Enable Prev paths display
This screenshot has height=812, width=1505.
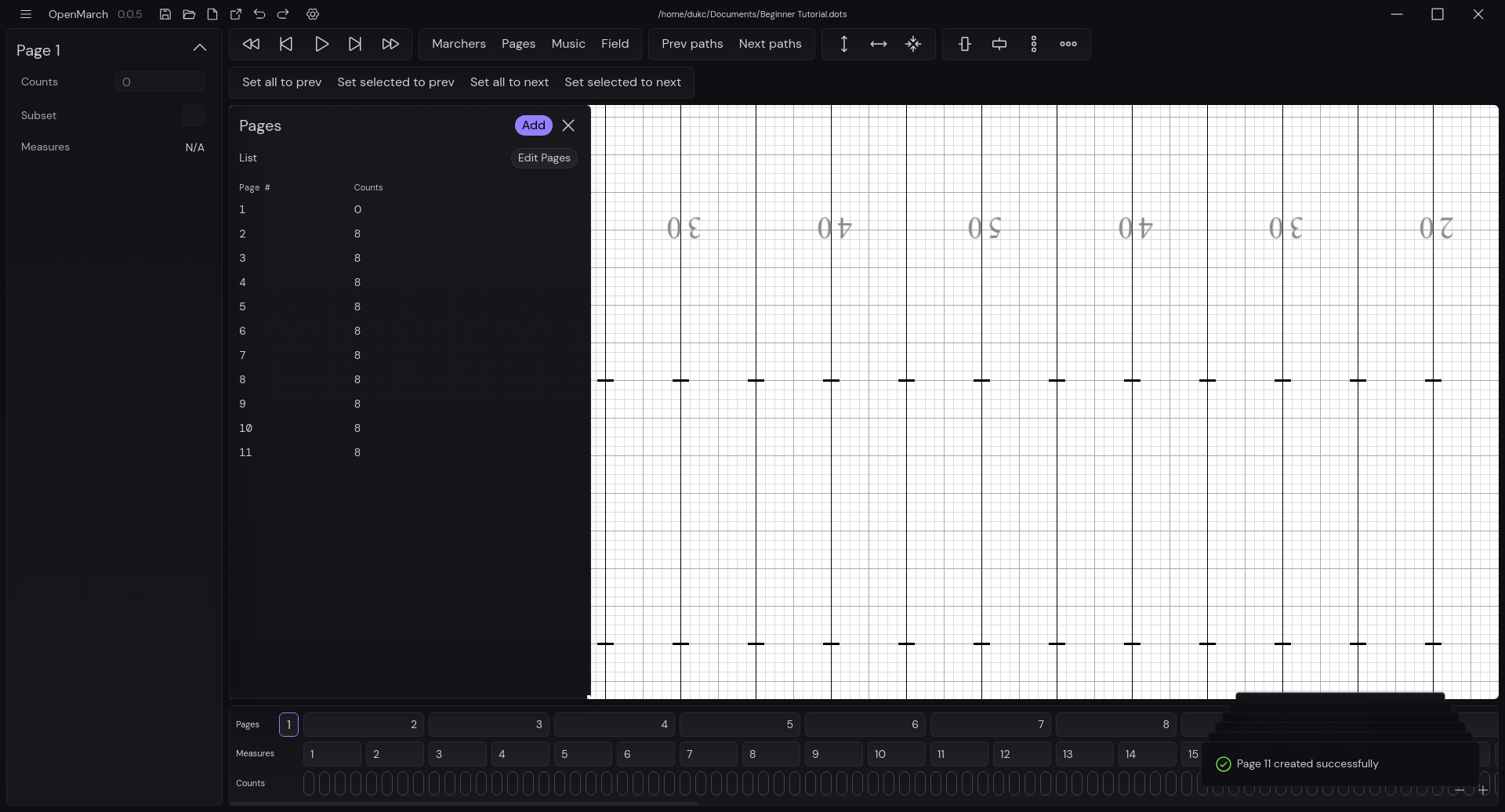691,44
